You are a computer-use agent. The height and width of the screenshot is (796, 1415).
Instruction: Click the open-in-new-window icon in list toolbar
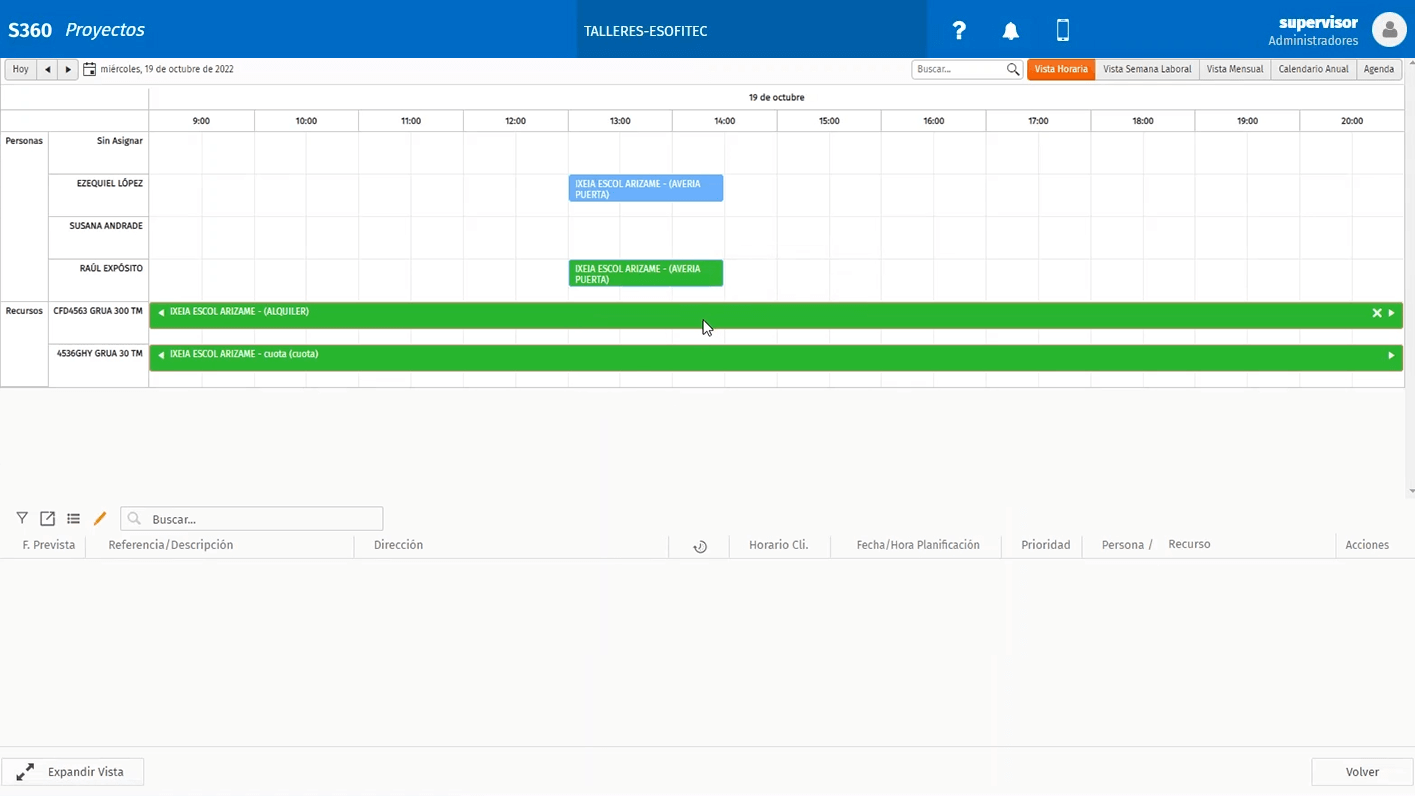pos(47,518)
